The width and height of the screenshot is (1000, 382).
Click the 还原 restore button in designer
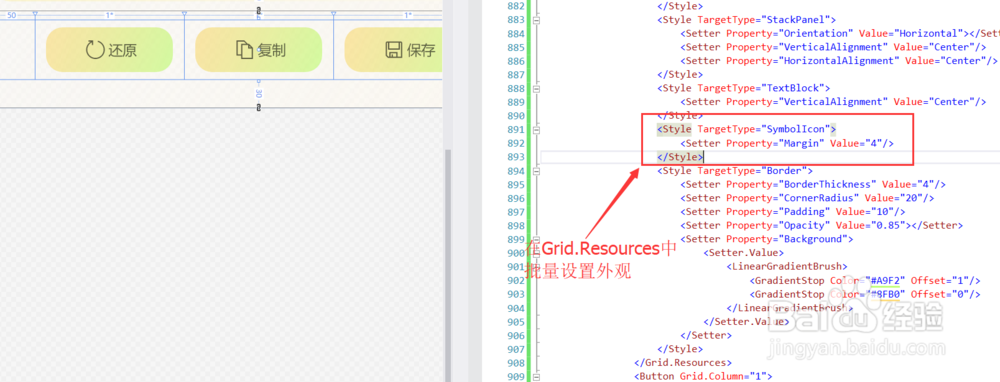(x=110, y=50)
